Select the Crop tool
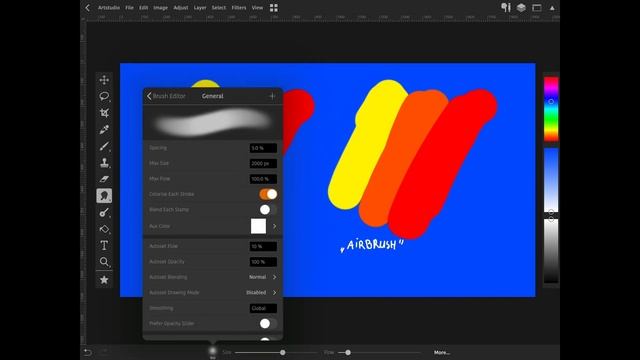 pos(104,113)
